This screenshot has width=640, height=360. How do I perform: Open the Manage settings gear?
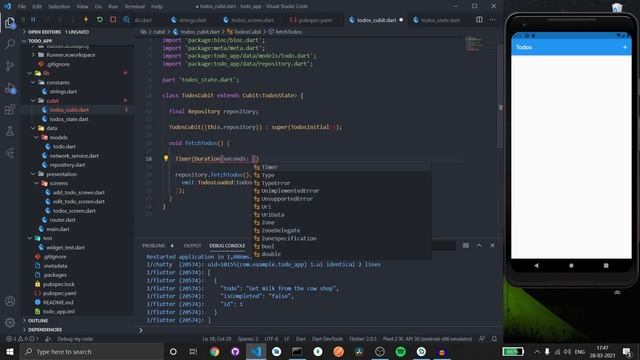pos(10,322)
